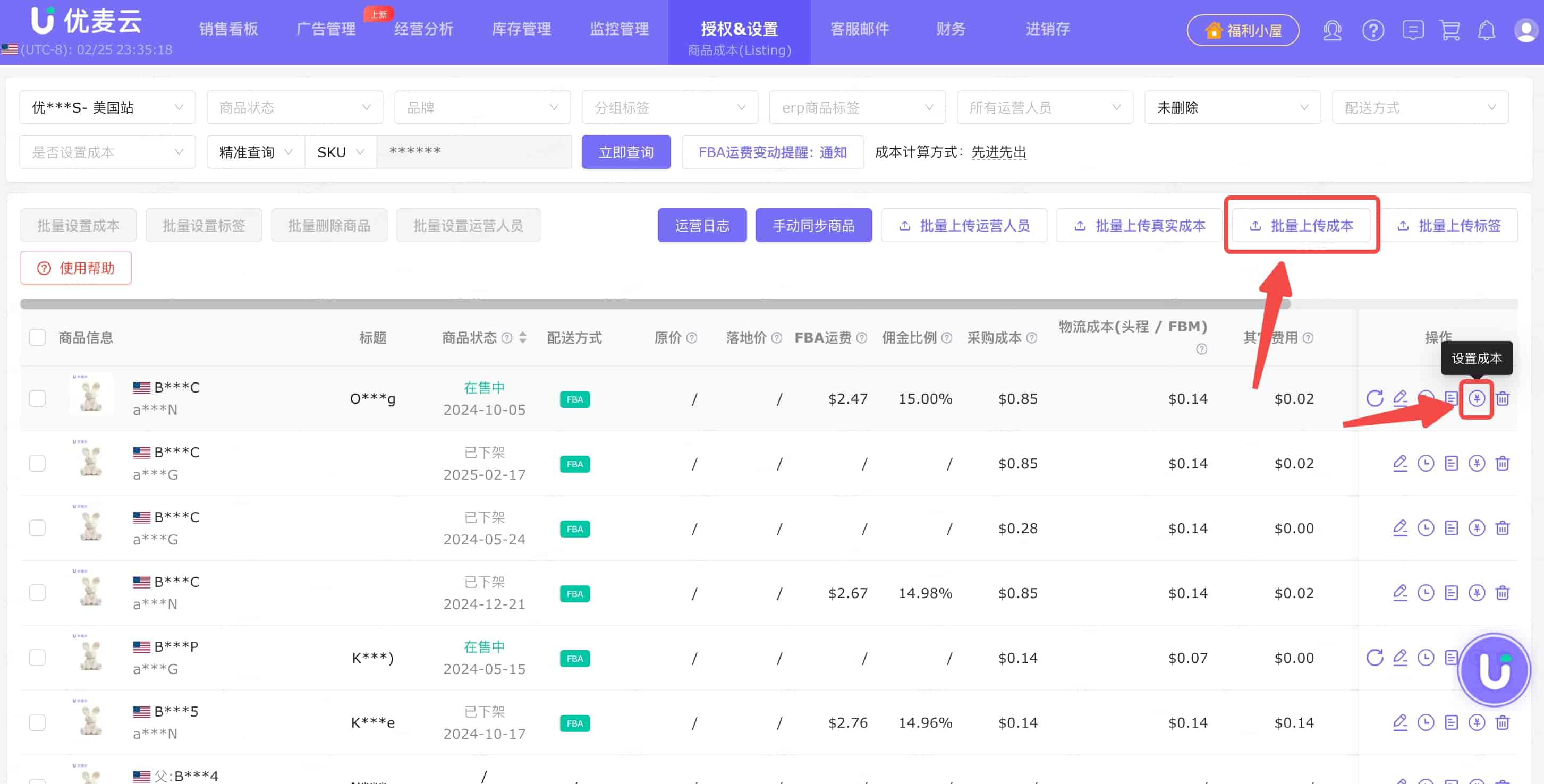The image size is (1544, 784).
Task: Open the 所有运营人员 dropdown
Action: point(1045,107)
